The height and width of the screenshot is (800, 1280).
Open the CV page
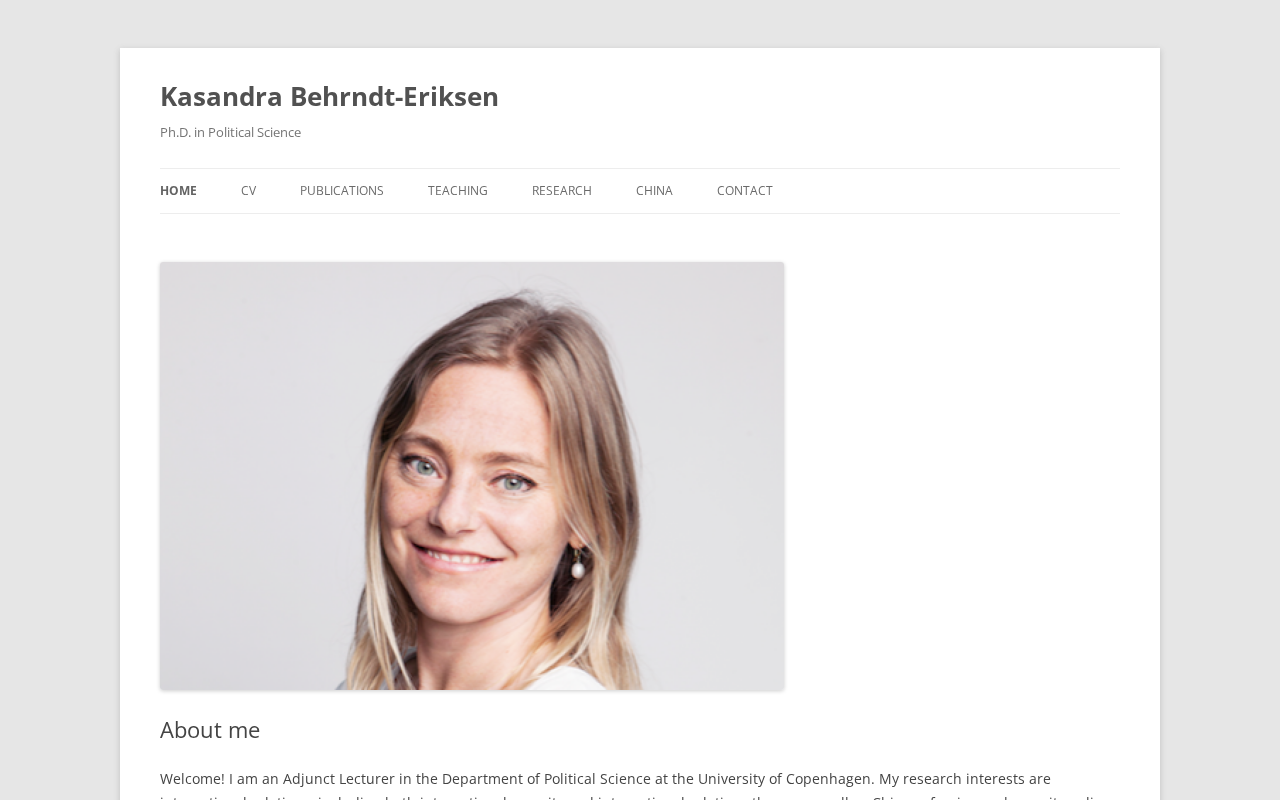(x=248, y=191)
